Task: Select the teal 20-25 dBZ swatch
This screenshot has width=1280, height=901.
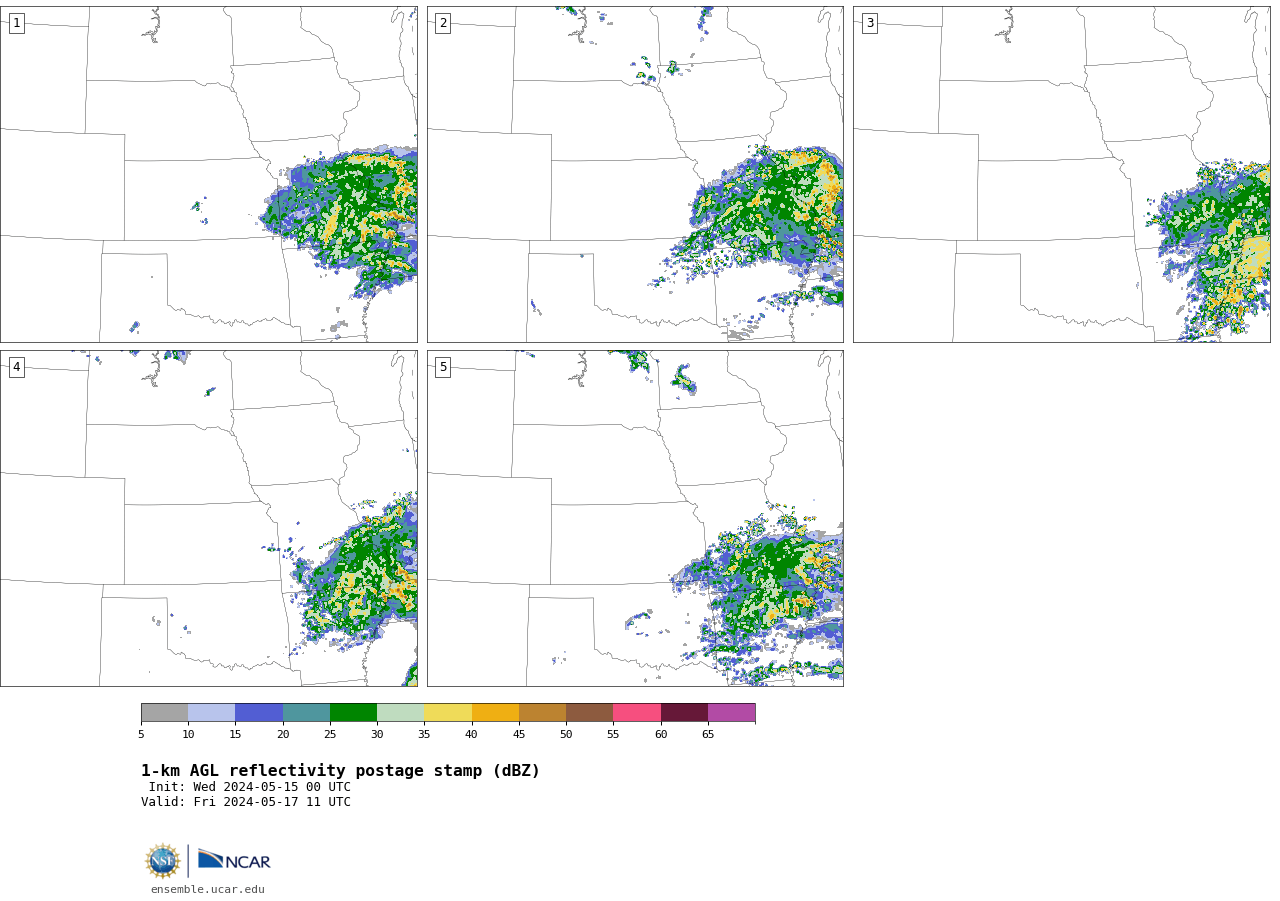Action: [x=307, y=712]
